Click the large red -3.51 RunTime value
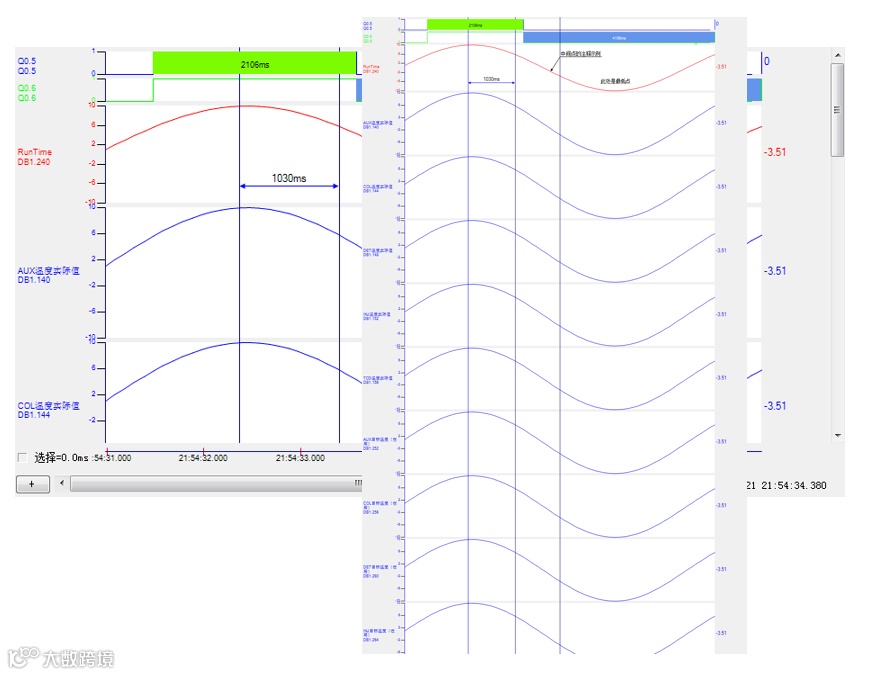 775,152
